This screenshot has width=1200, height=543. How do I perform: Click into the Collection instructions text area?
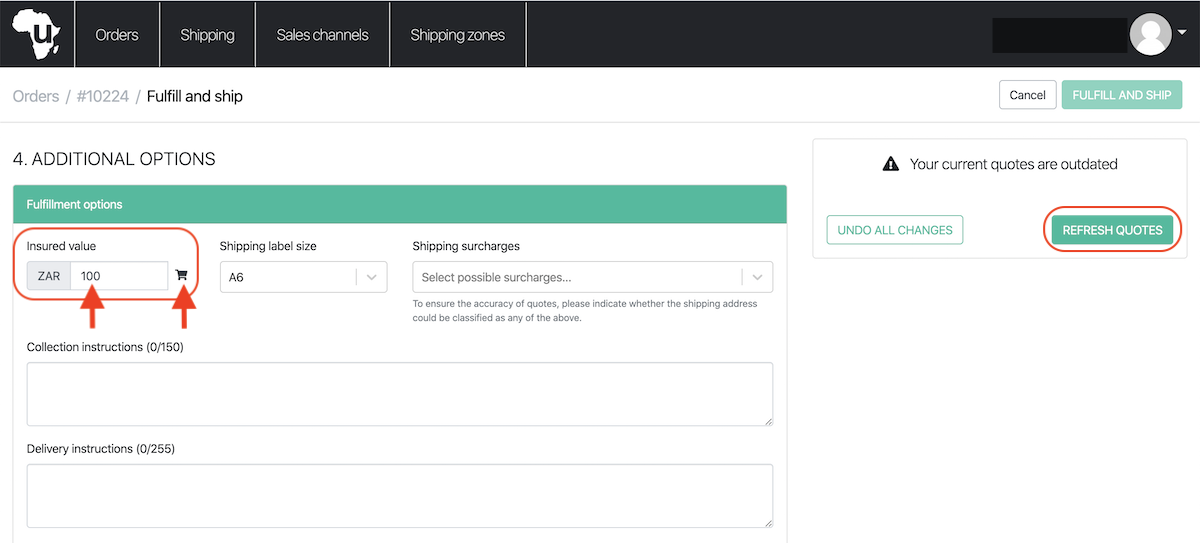coord(400,394)
